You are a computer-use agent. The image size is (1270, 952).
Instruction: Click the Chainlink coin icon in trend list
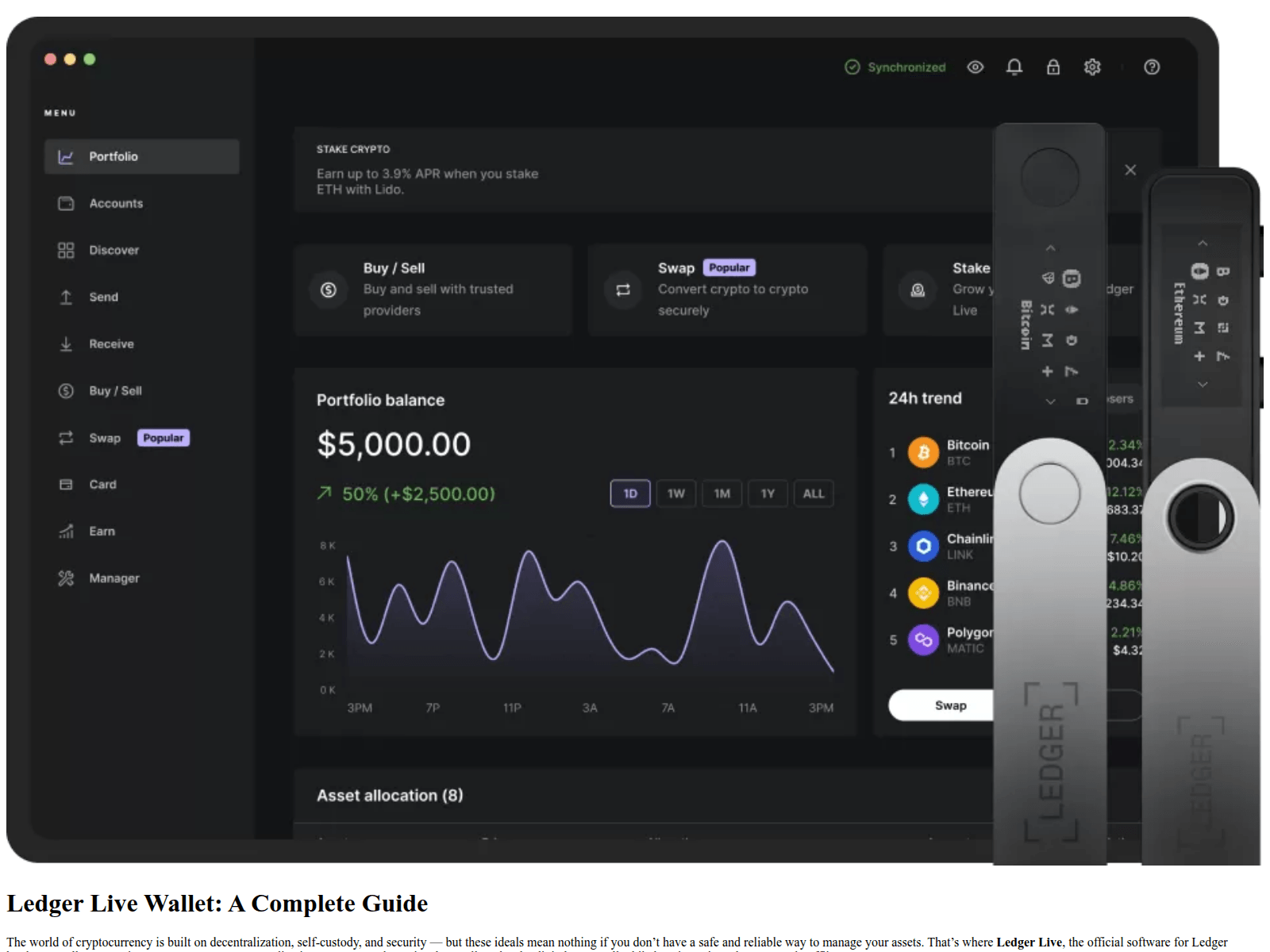(922, 546)
